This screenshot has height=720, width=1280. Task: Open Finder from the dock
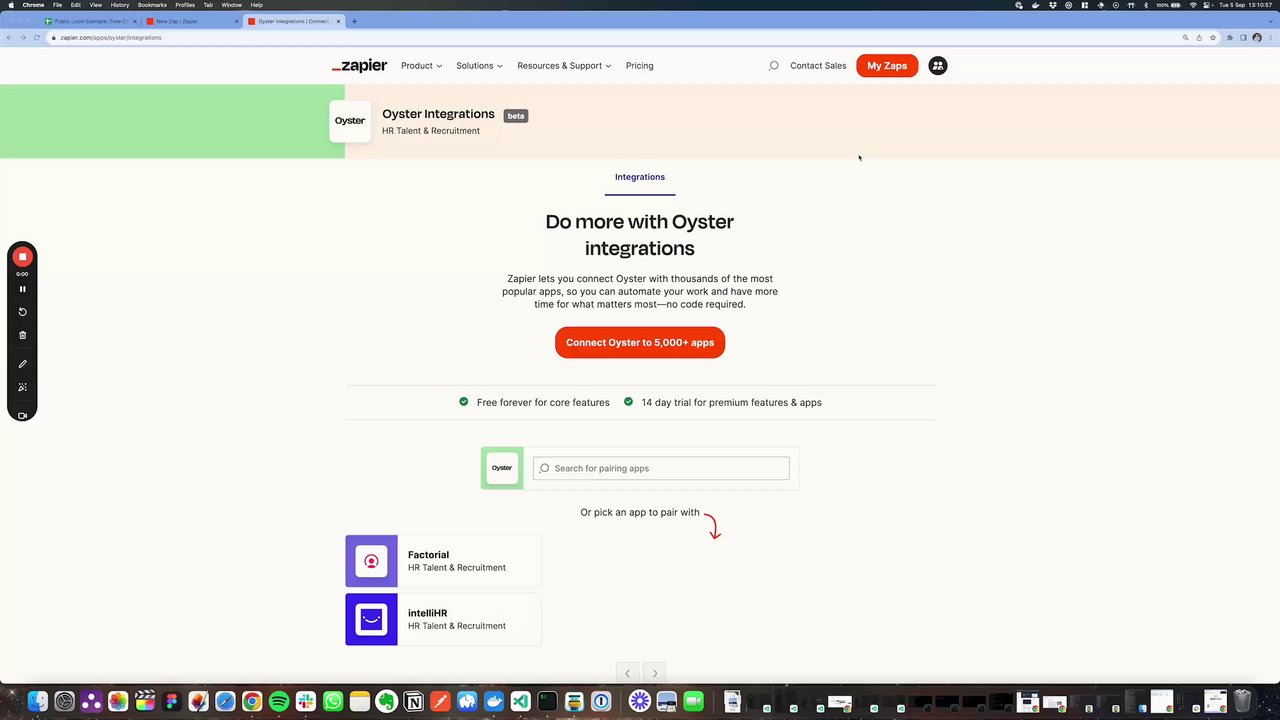(38, 702)
